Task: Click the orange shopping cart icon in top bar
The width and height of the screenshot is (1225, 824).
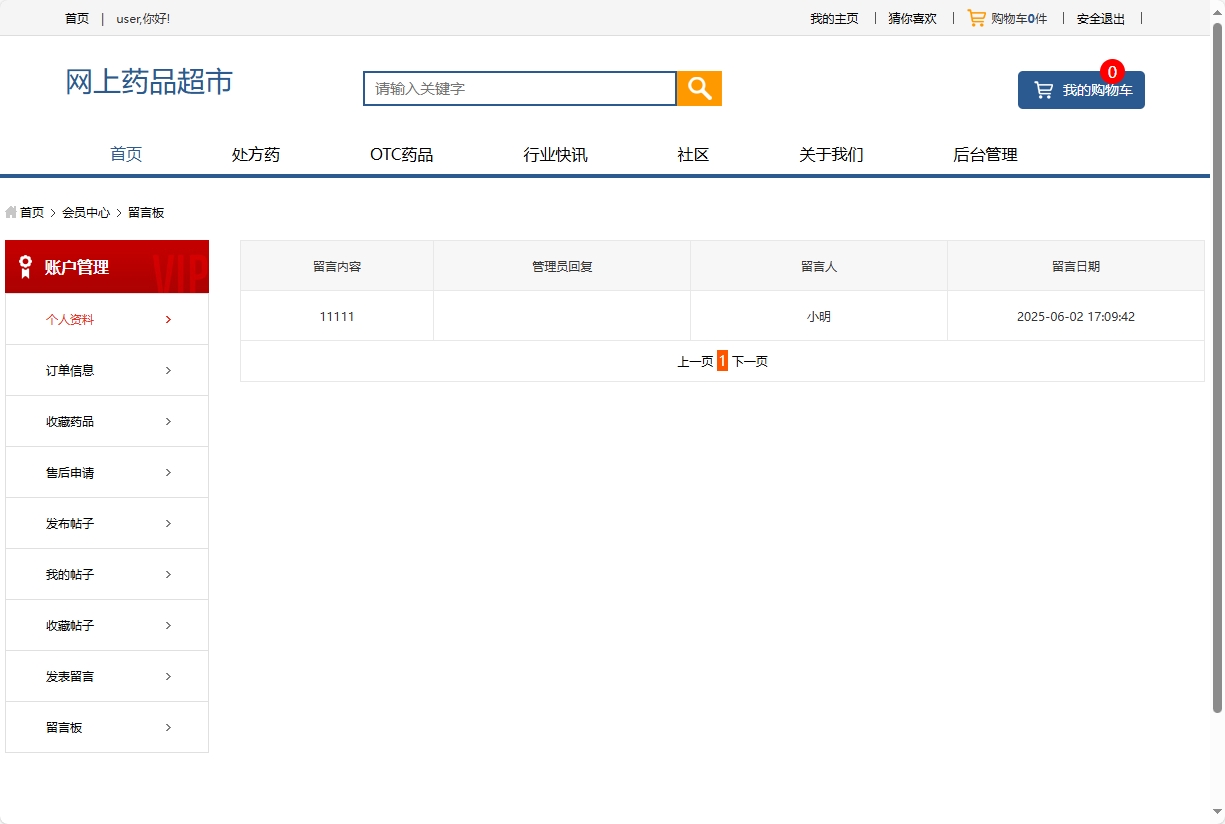Action: point(975,17)
